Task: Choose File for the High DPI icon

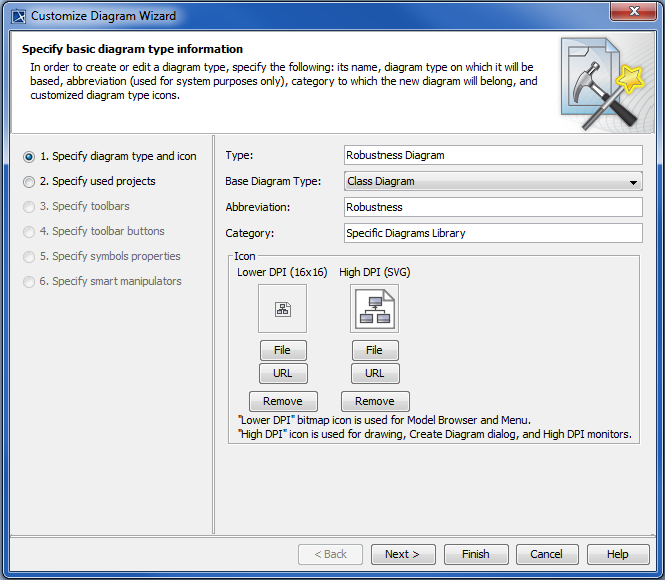Action: pos(375,350)
